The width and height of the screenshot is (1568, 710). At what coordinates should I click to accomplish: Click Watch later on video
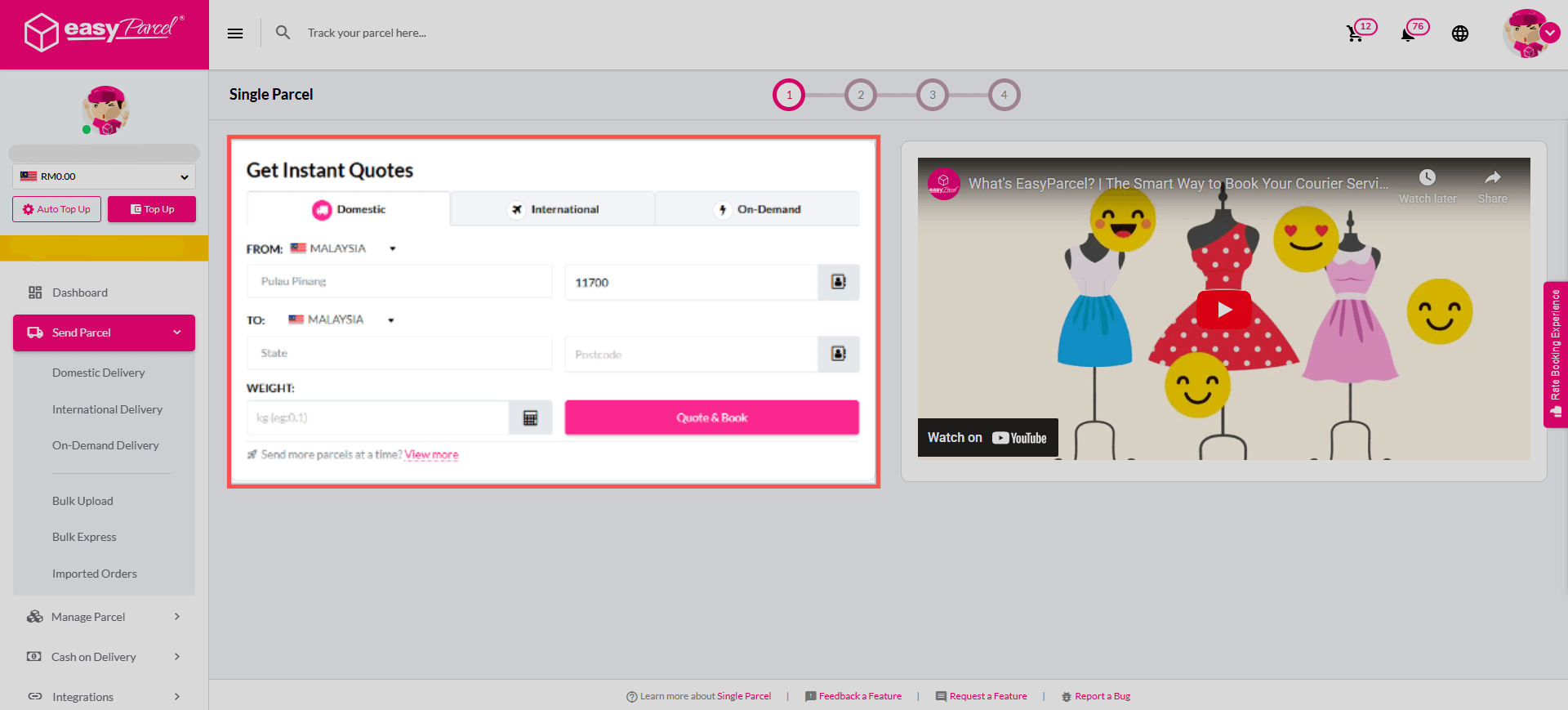1428,186
